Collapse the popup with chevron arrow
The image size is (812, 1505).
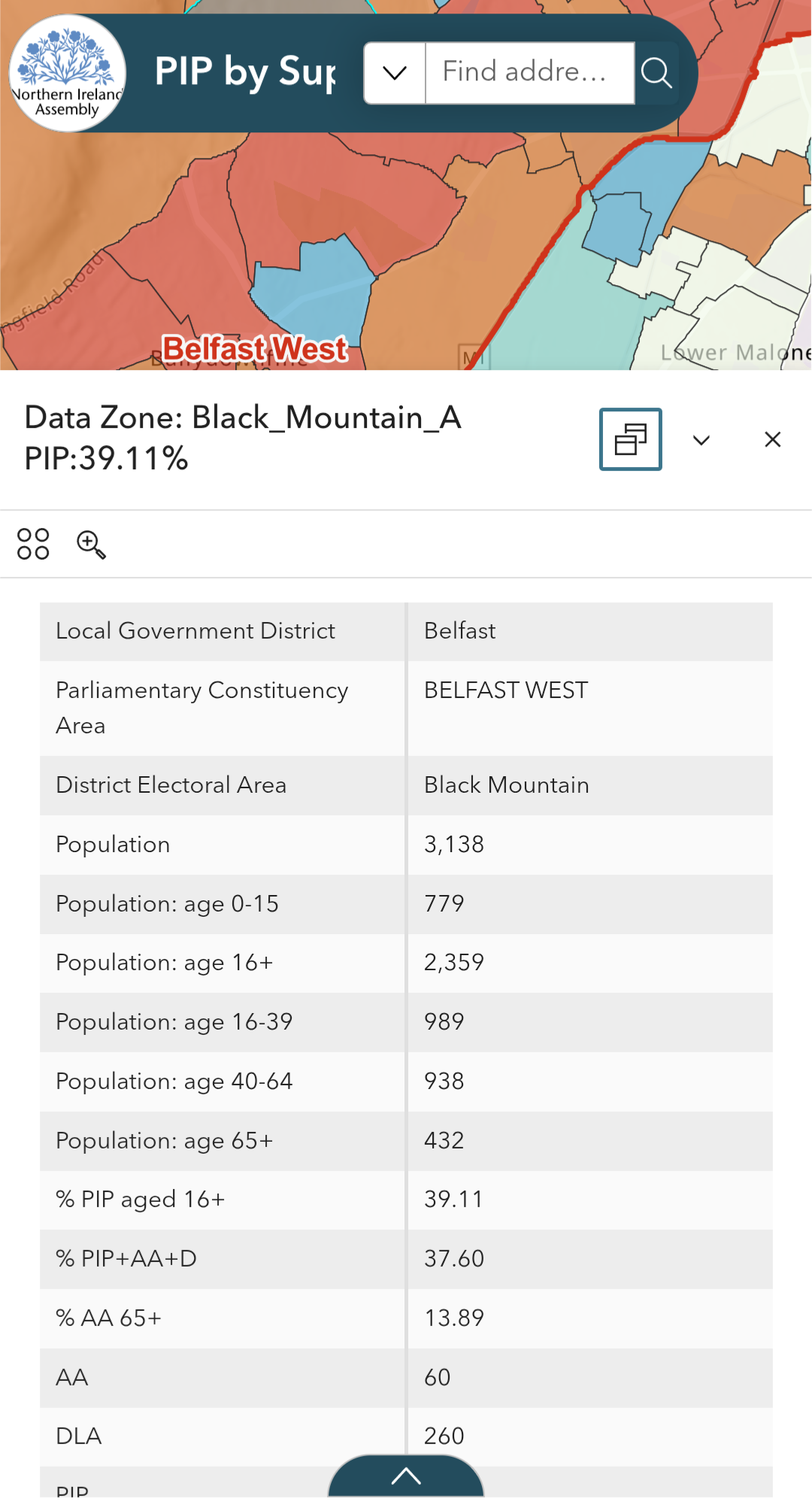pos(701,440)
